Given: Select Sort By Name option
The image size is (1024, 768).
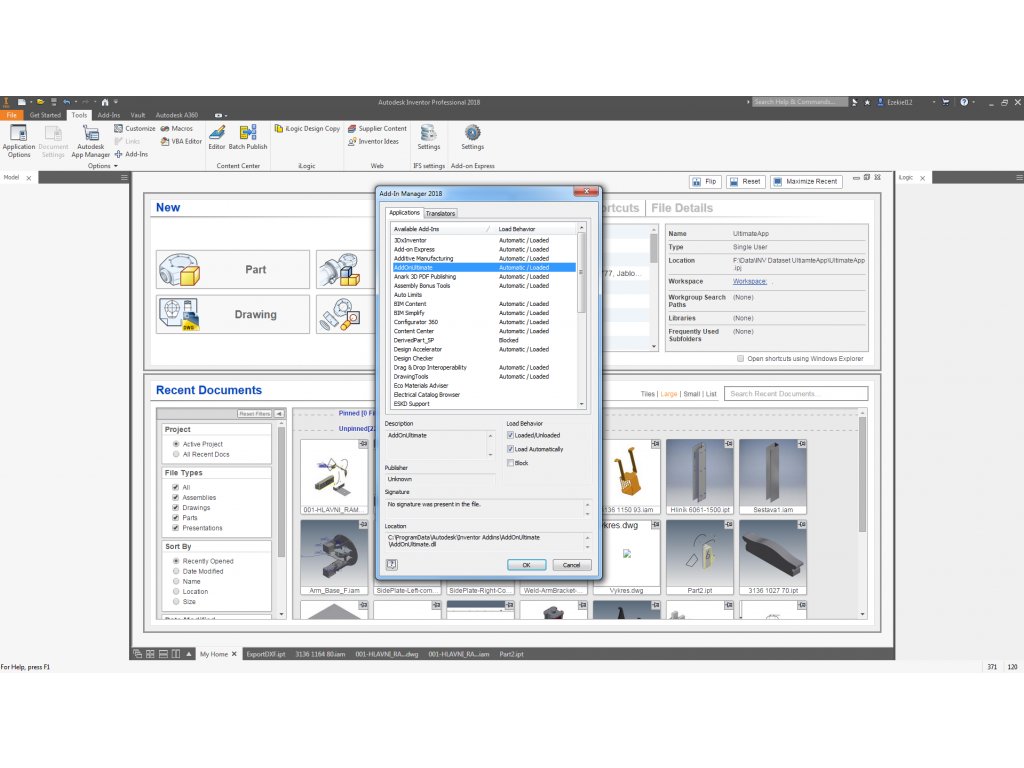Looking at the screenshot, I should pyautogui.click(x=176, y=581).
